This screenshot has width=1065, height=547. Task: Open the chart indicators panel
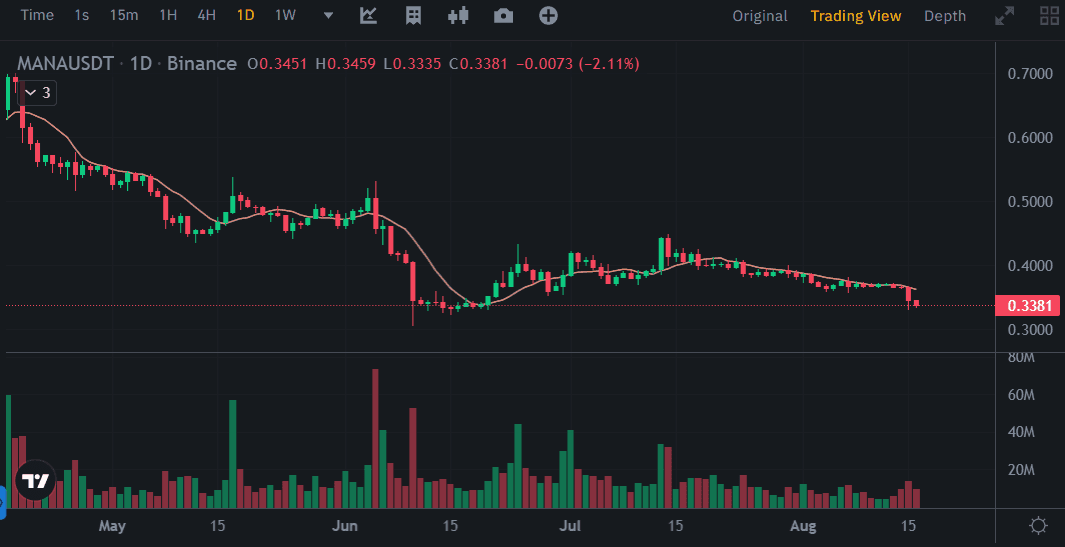tap(368, 16)
